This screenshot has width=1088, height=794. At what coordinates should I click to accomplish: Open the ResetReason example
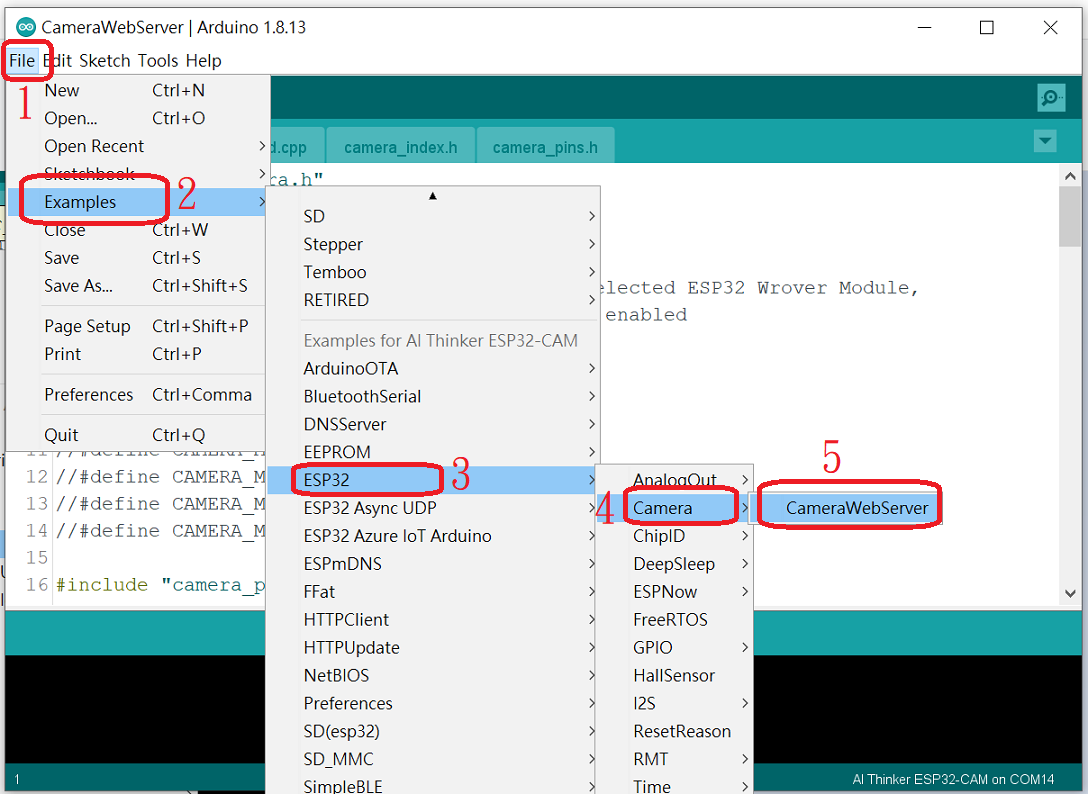(674, 731)
